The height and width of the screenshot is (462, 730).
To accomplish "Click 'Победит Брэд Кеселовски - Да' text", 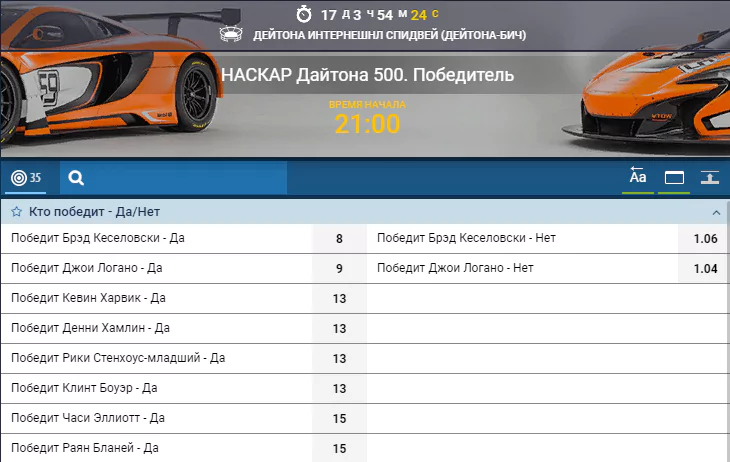I will point(98,238).
